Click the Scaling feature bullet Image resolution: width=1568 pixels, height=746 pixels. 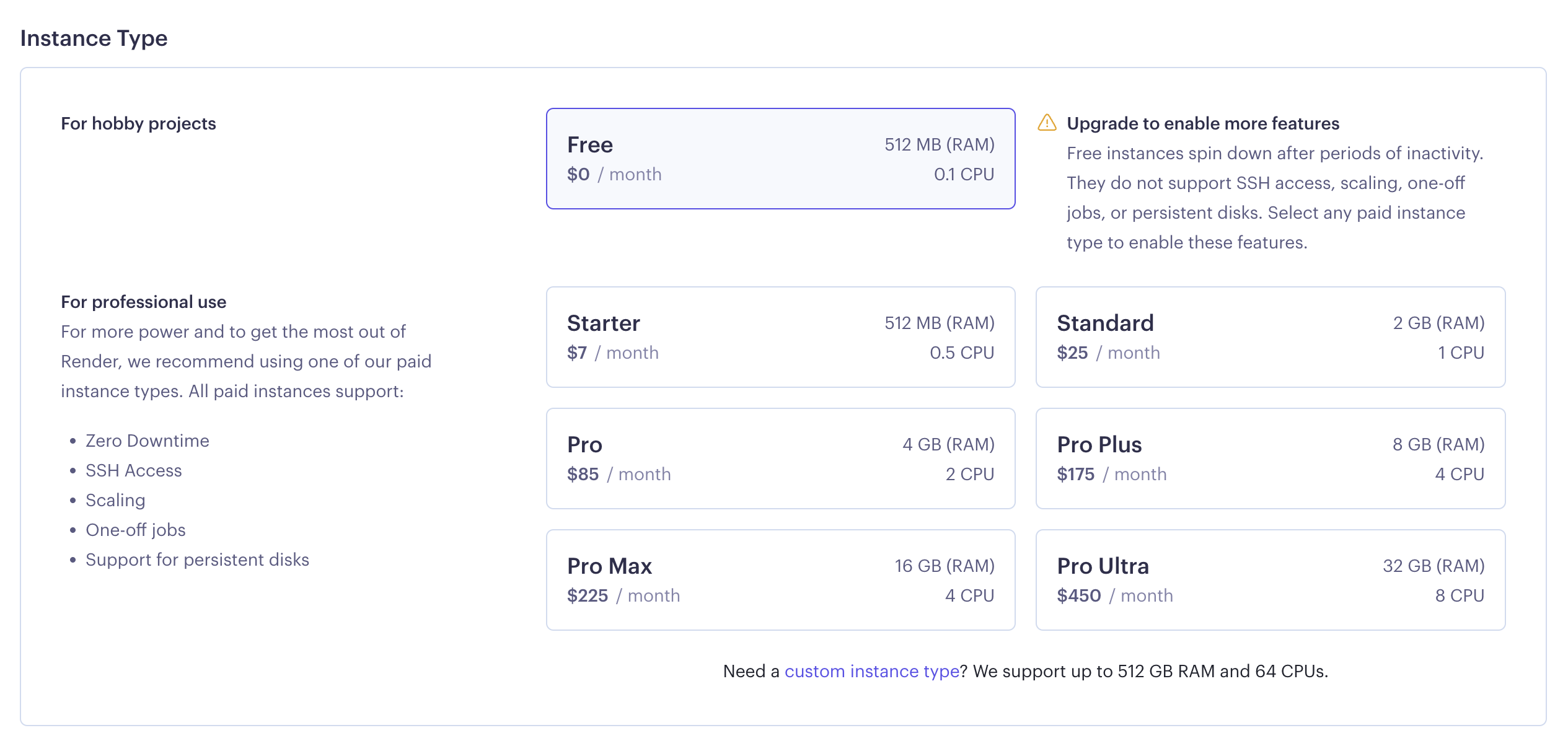pos(115,500)
